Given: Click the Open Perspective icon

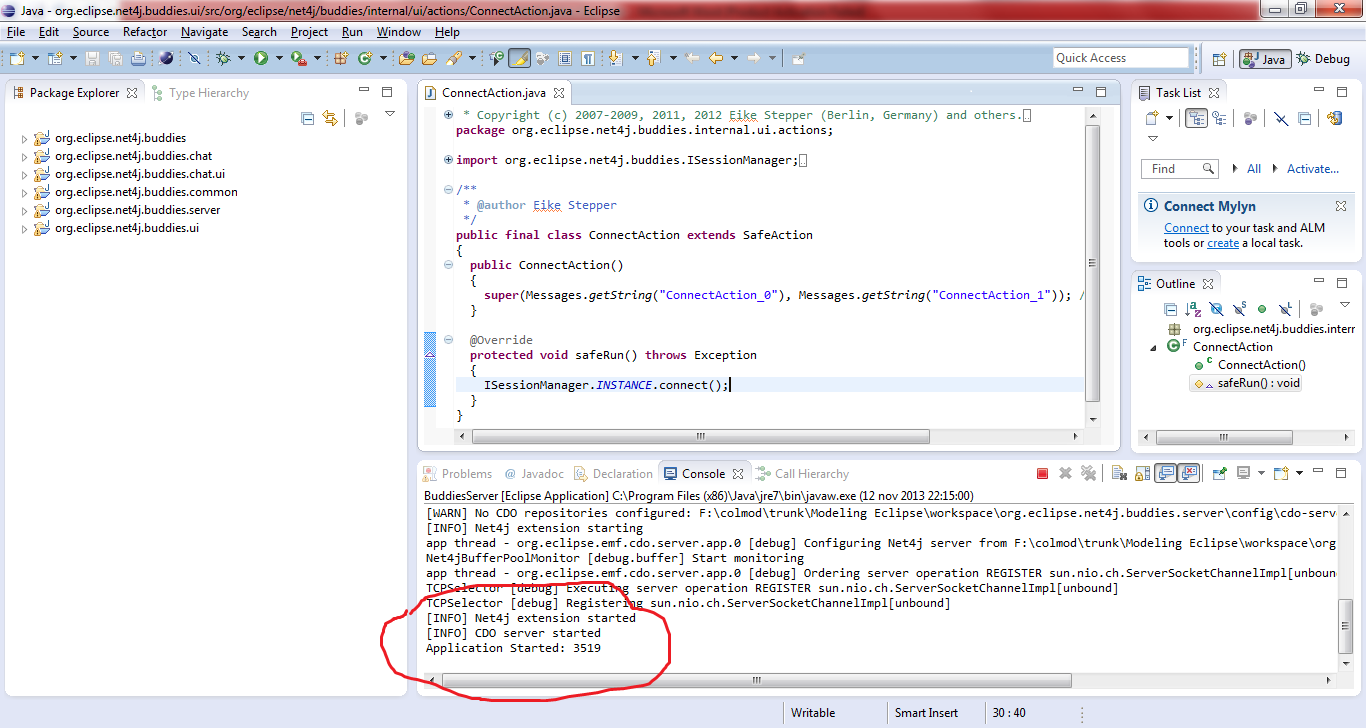Looking at the screenshot, I should pyautogui.click(x=1219, y=59).
